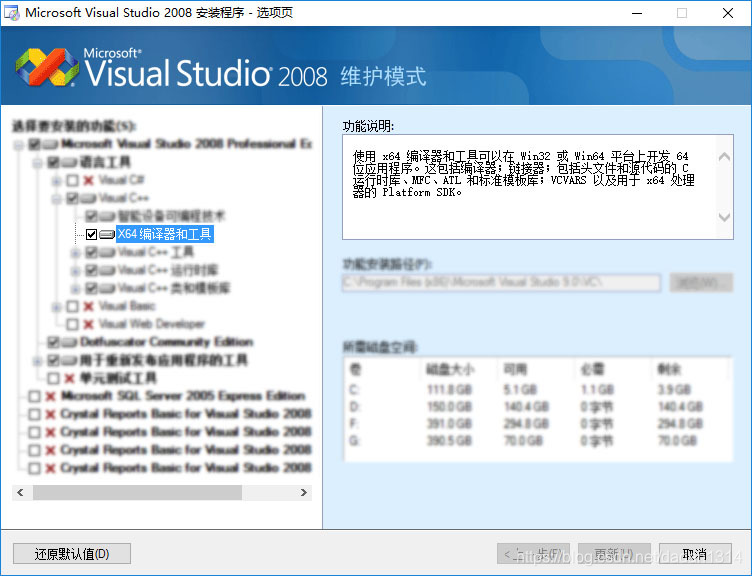Click the 更新(U) button

614,554
